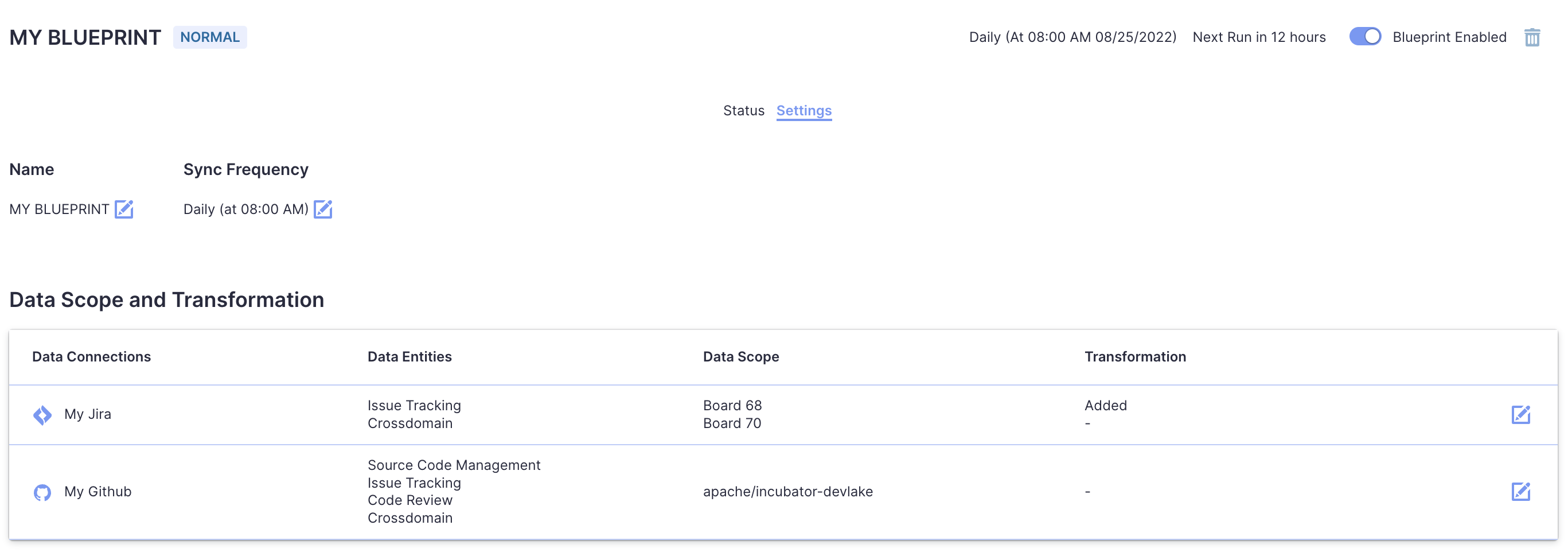Click the Transformation column header
Viewport: 1568px width, 560px height.
[1134, 357]
